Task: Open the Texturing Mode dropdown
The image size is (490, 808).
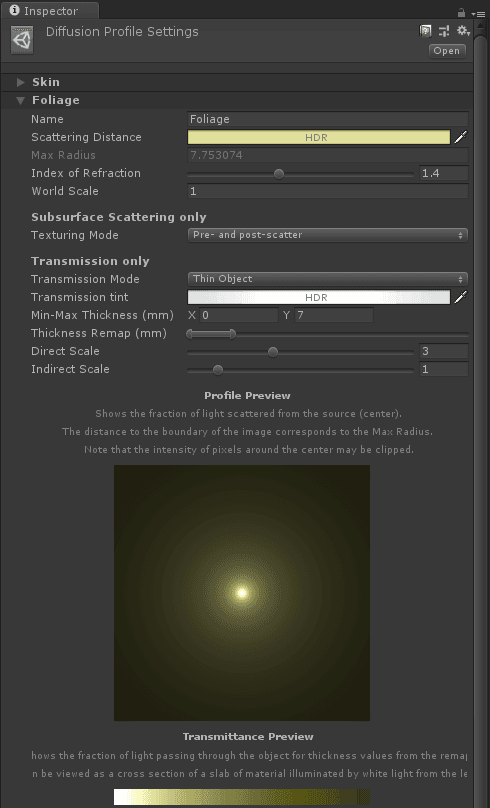Action: point(327,235)
